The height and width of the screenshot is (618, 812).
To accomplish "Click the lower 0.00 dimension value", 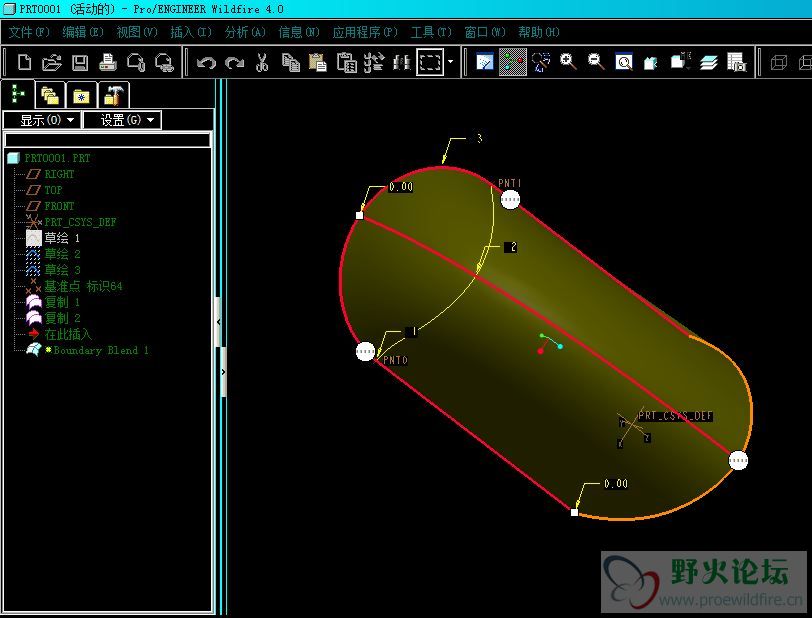I will 616,484.
